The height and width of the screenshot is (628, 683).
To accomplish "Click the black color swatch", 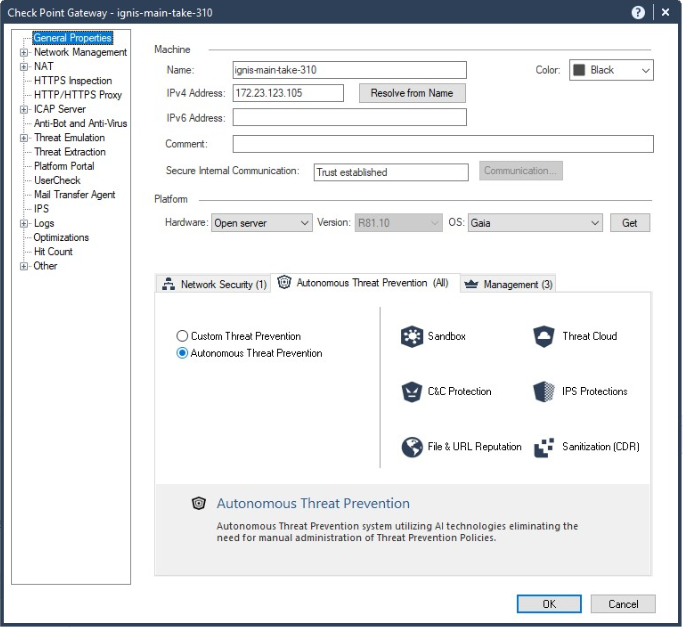I will click(x=579, y=70).
